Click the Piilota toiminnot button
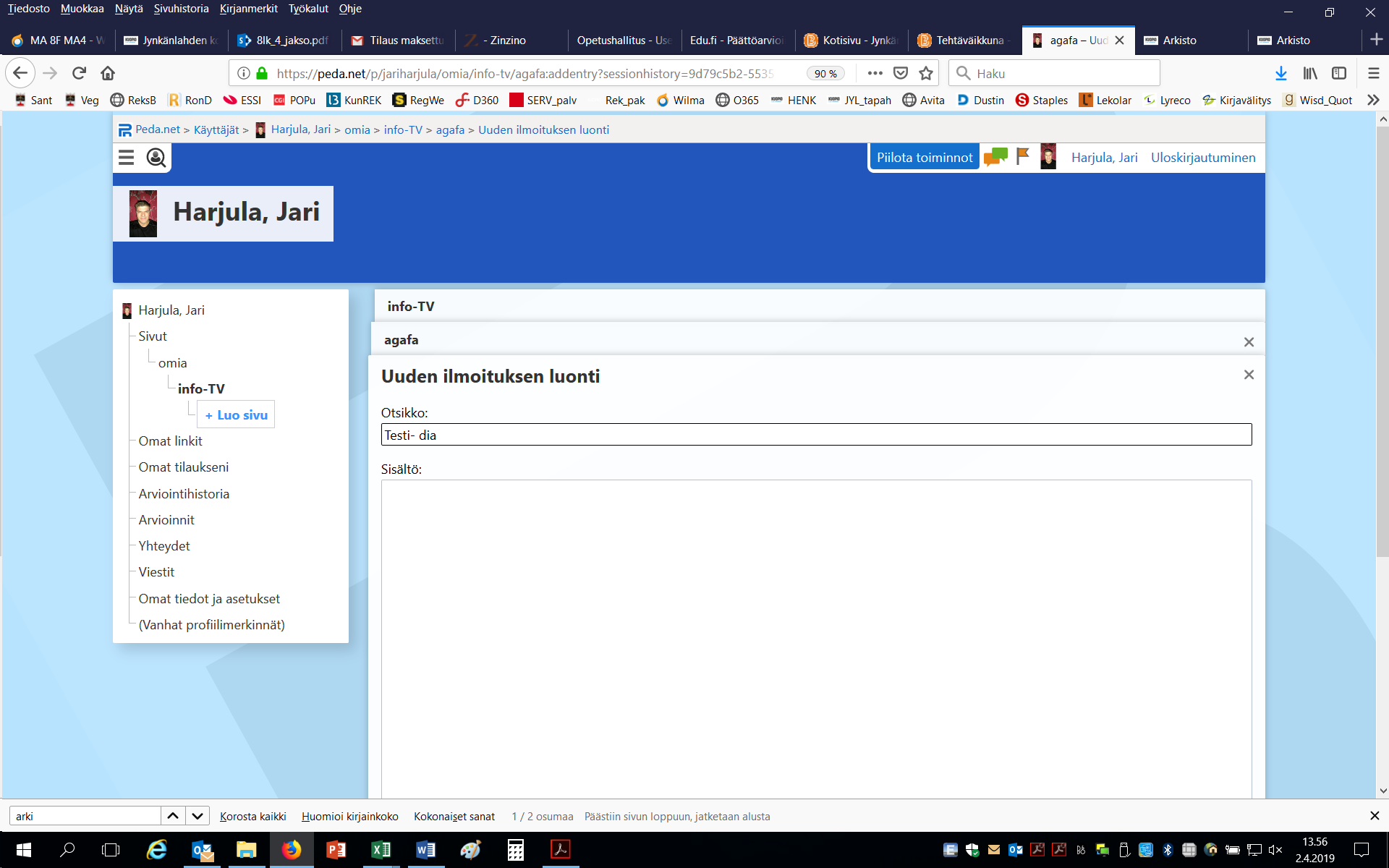The image size is (1389, 868). [924, 157]
